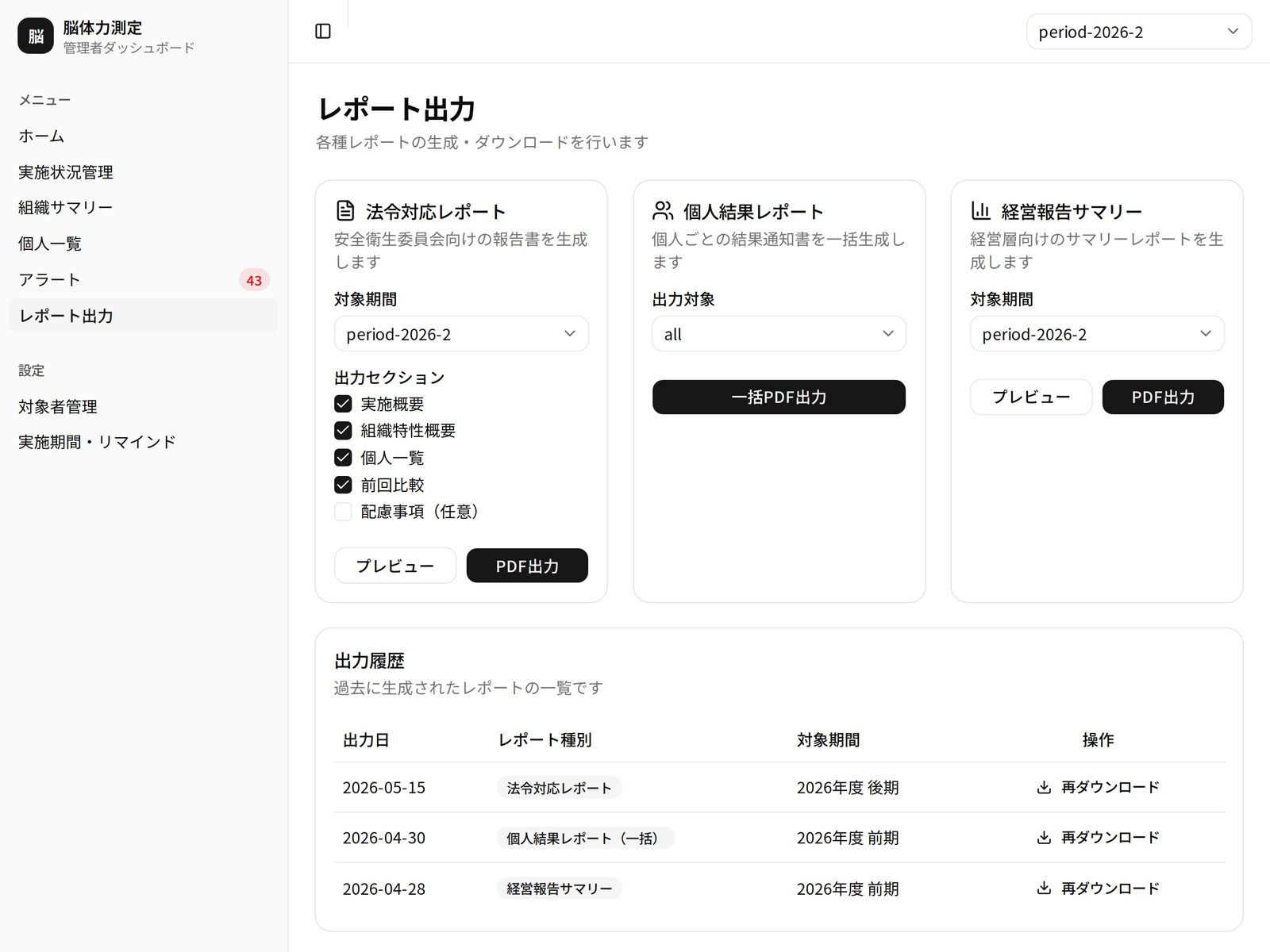Click the document icon beside 法令対応レポート
Image resolution: width=1270 pixels, height=952 pixels.
tap(345, 211)
